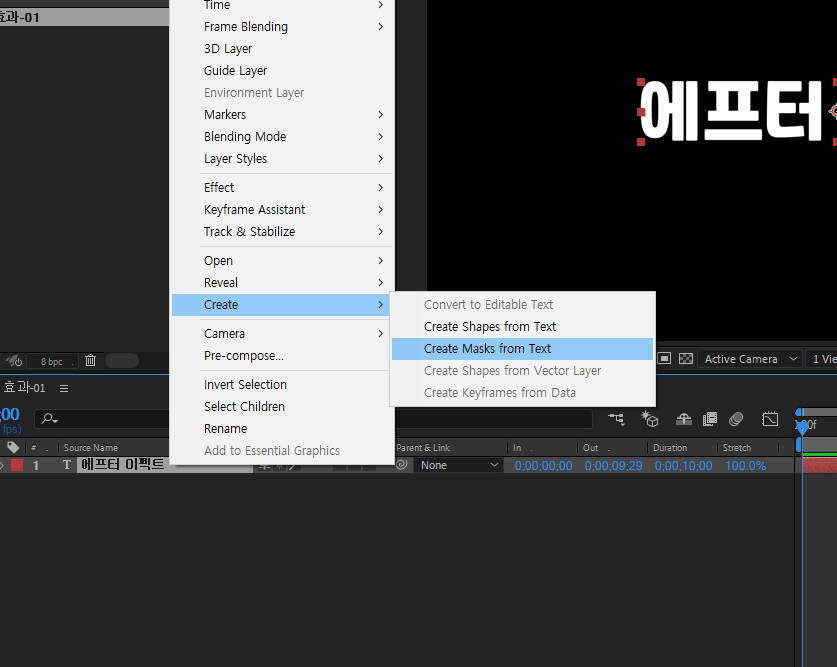Expand the Effect submenu
The height and width of the screenshot is (667, 837).
283,188
